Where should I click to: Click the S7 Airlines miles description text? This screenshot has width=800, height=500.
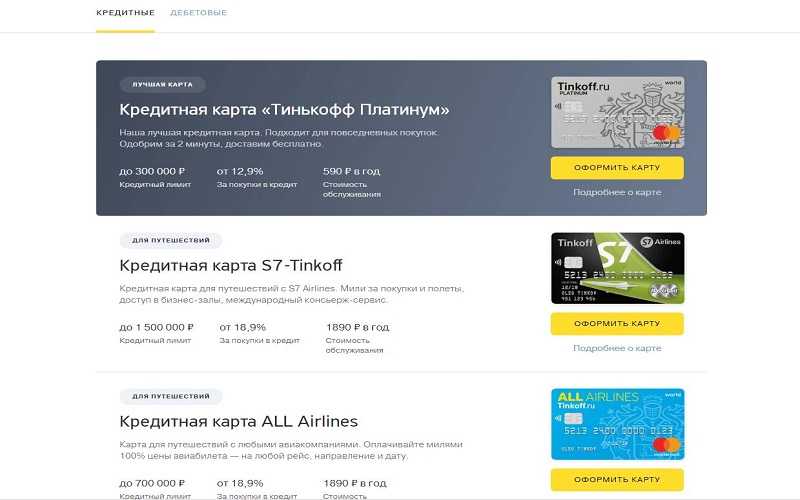click(x=291, y=294)
